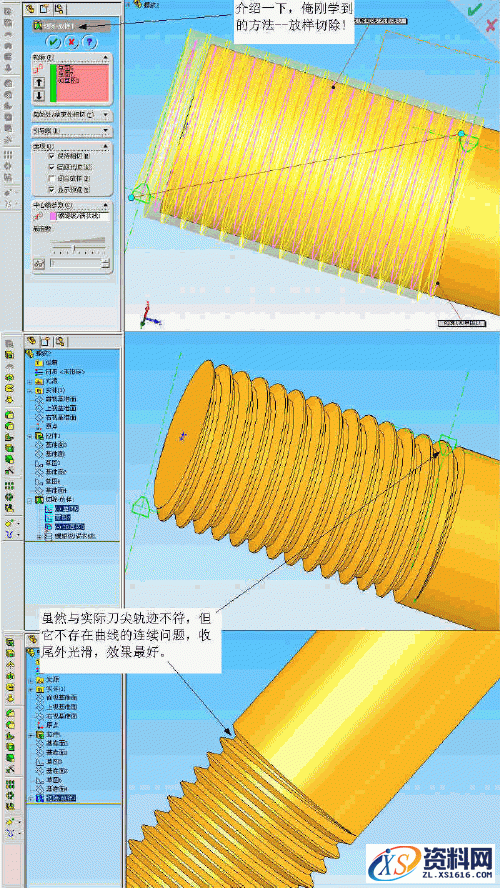Click linear pattern dot-grid icon in middle panel toolbar
This screenshot has height=888, width=500.
[9, 486]
